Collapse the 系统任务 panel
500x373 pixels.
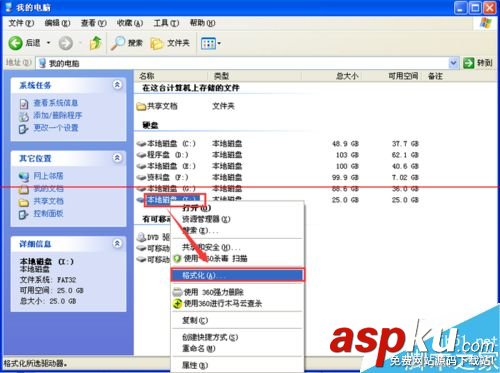[x=117, y=85]
